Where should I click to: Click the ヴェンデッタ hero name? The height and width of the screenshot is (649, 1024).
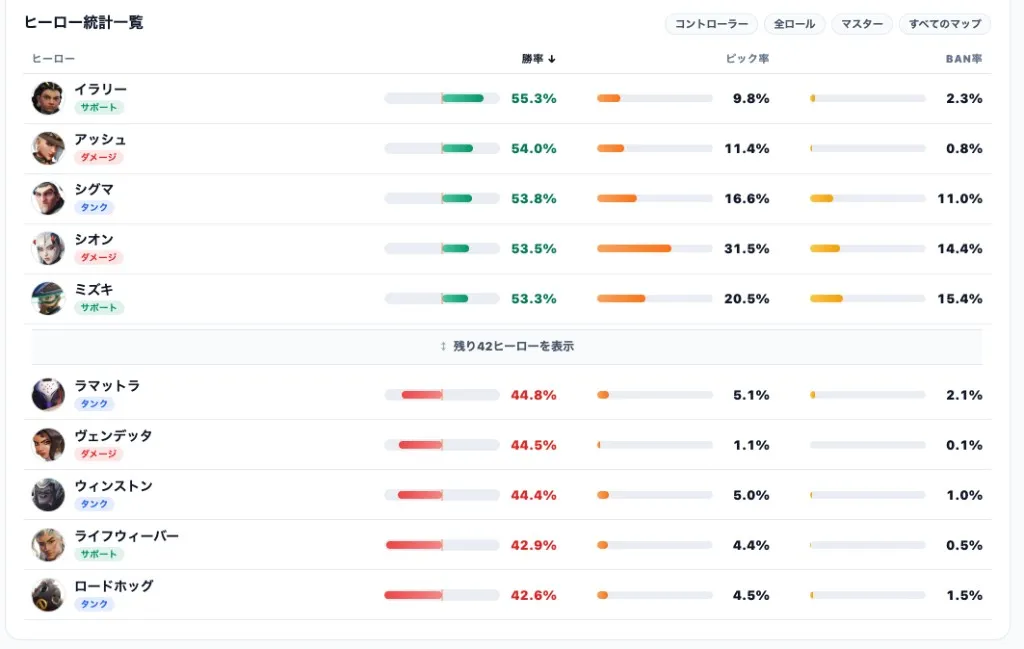point(114,435)
